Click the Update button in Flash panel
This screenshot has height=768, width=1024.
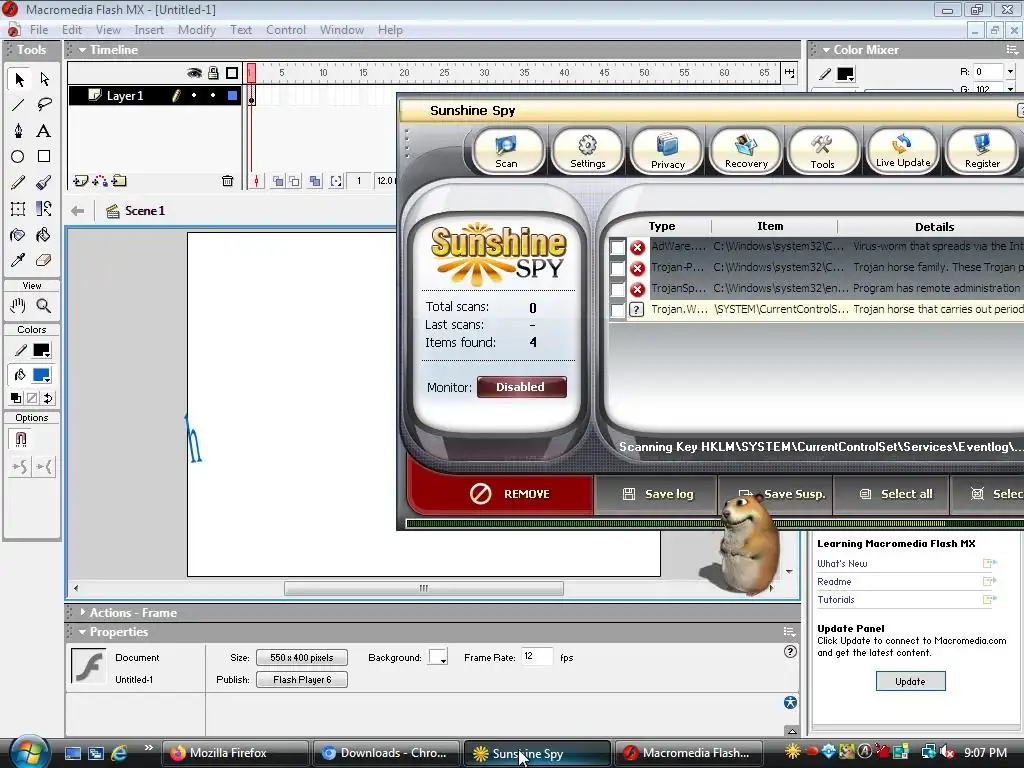(910, 681)
